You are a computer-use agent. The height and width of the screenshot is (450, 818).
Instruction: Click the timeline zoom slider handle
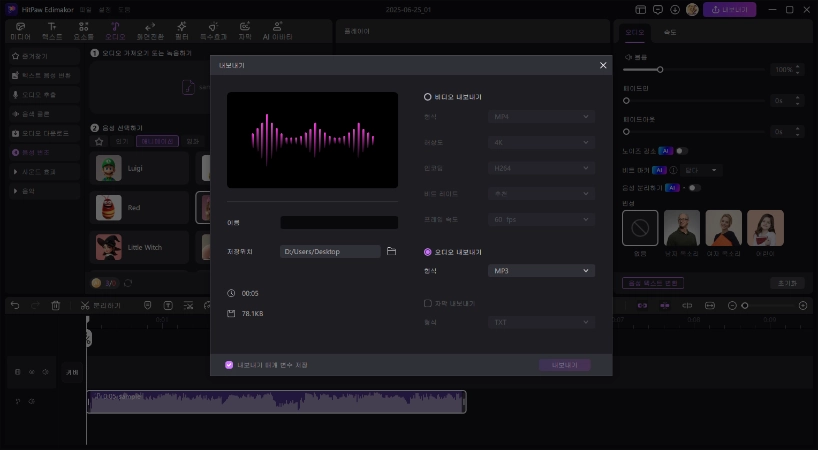click(x=745, y=306)
